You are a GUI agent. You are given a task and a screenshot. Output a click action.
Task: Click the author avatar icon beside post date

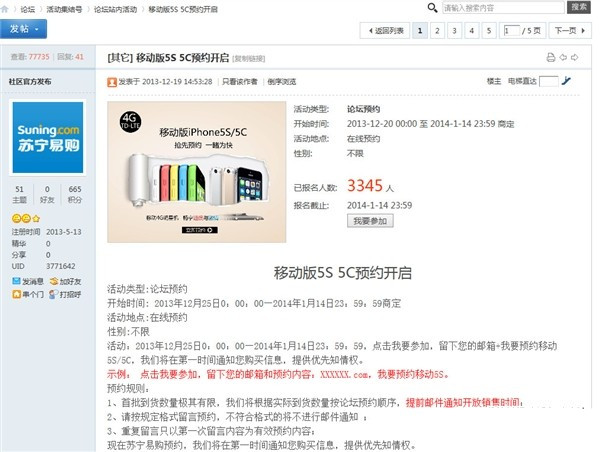click(112, 82)
